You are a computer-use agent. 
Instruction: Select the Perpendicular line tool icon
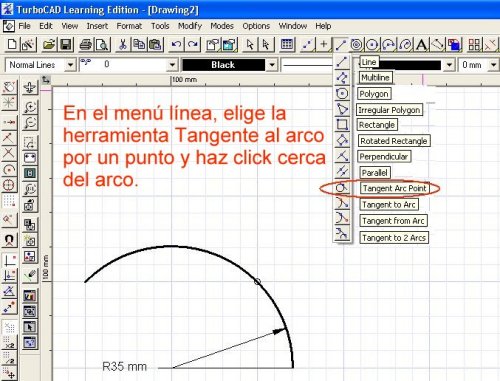click(342, 156)
